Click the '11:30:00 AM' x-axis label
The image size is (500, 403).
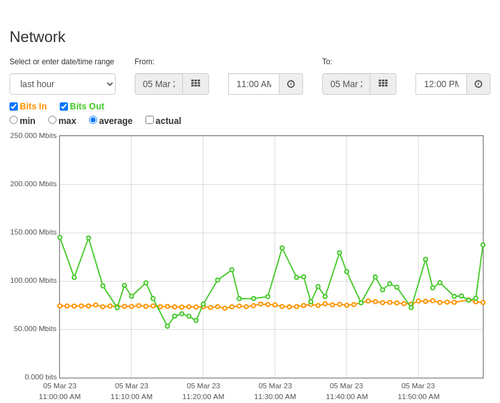pyautogui.click(x=275, y=397)
